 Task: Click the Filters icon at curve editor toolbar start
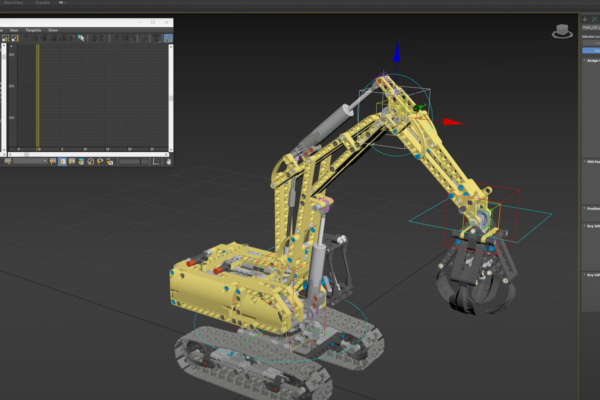[x=5, y=38]
